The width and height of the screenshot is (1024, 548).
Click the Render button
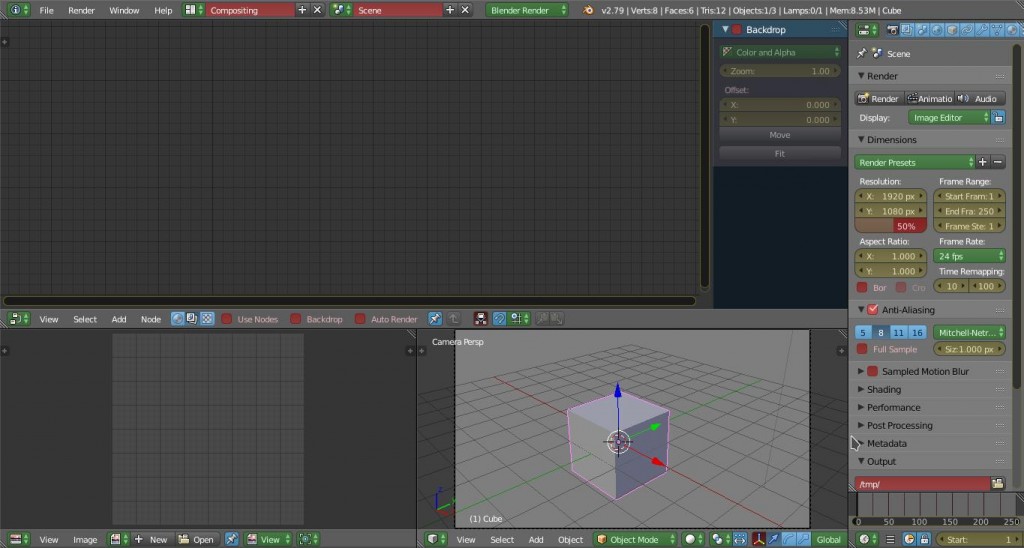click(x=879, y=98)
